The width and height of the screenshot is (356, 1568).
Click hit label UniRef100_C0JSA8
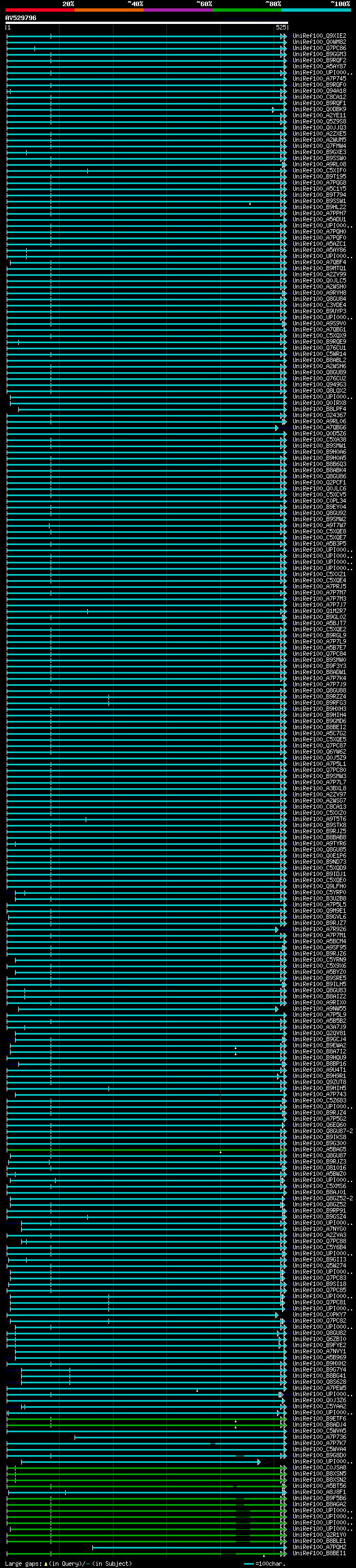click(319, 1467)
